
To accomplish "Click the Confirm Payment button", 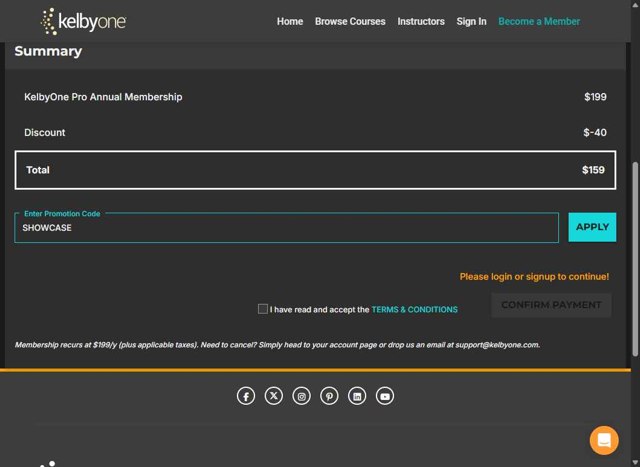I will pos(551,305).
